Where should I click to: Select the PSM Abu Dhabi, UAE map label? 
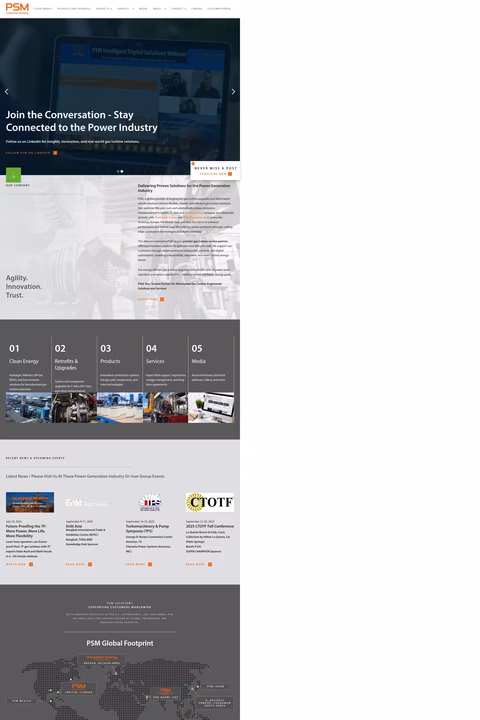165,693
